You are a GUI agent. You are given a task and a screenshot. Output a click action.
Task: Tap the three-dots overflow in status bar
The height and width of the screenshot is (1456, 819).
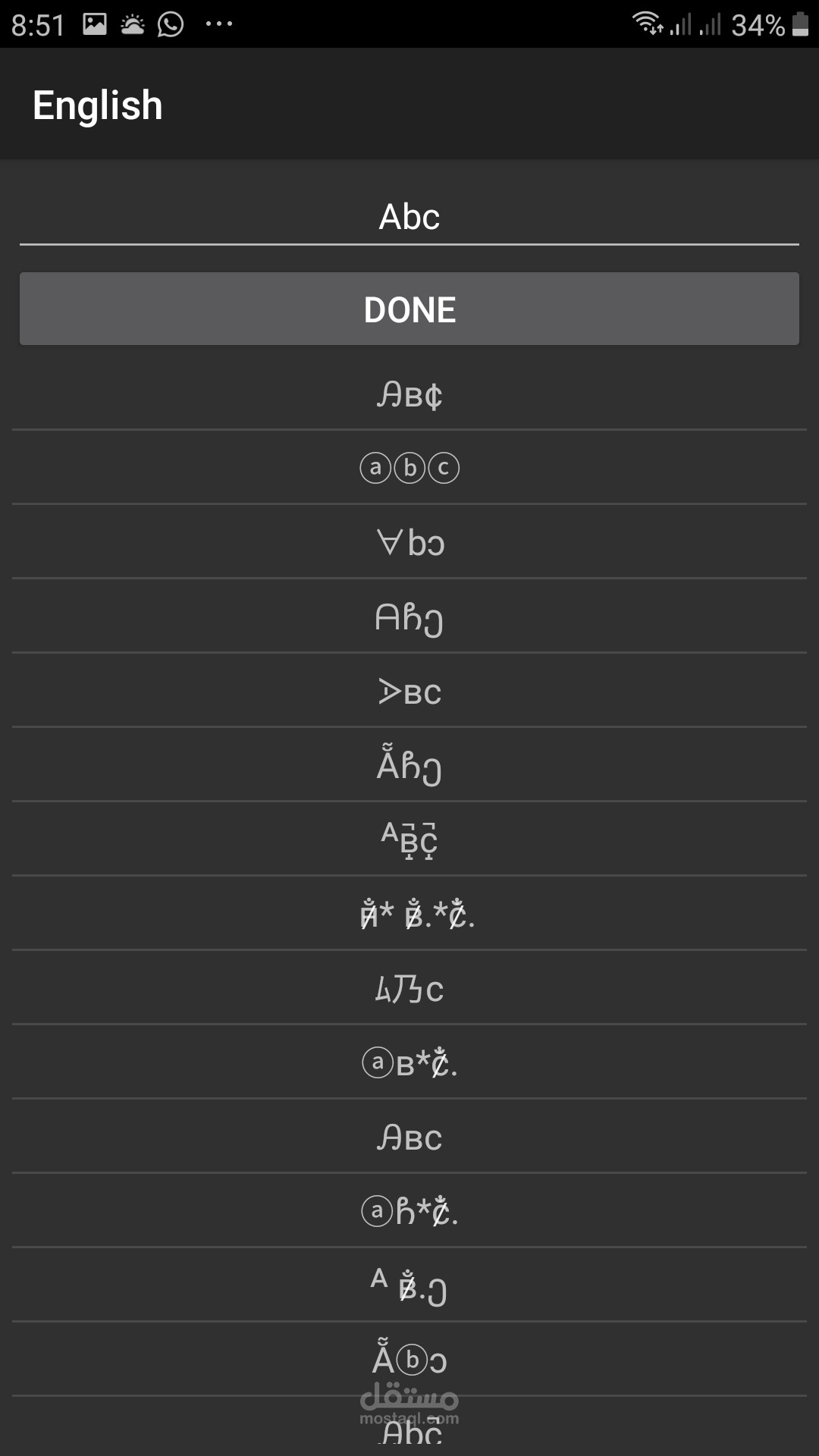219,24
